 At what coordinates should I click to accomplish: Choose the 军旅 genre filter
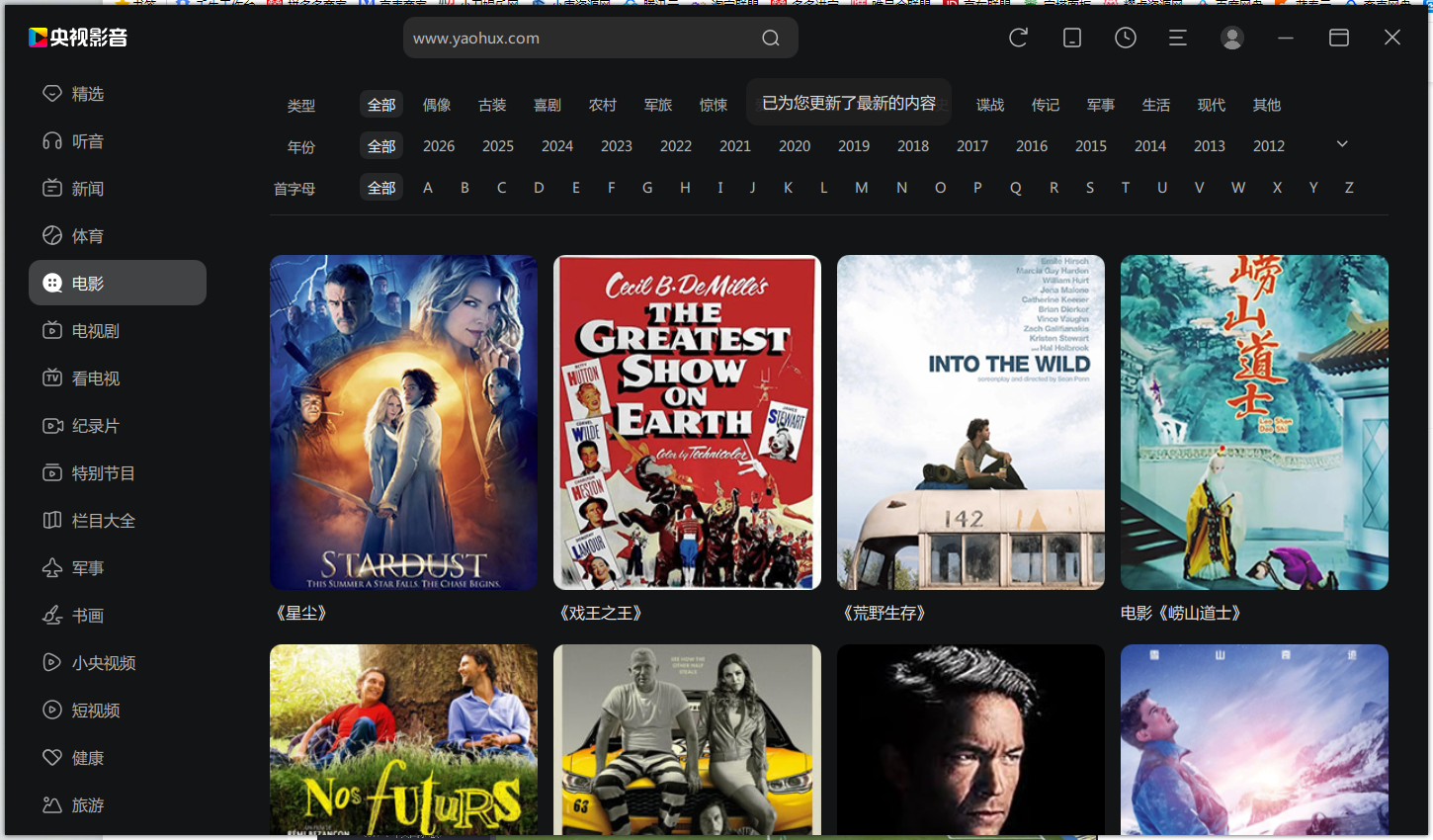pyautogui.click(x=658, y=105)
